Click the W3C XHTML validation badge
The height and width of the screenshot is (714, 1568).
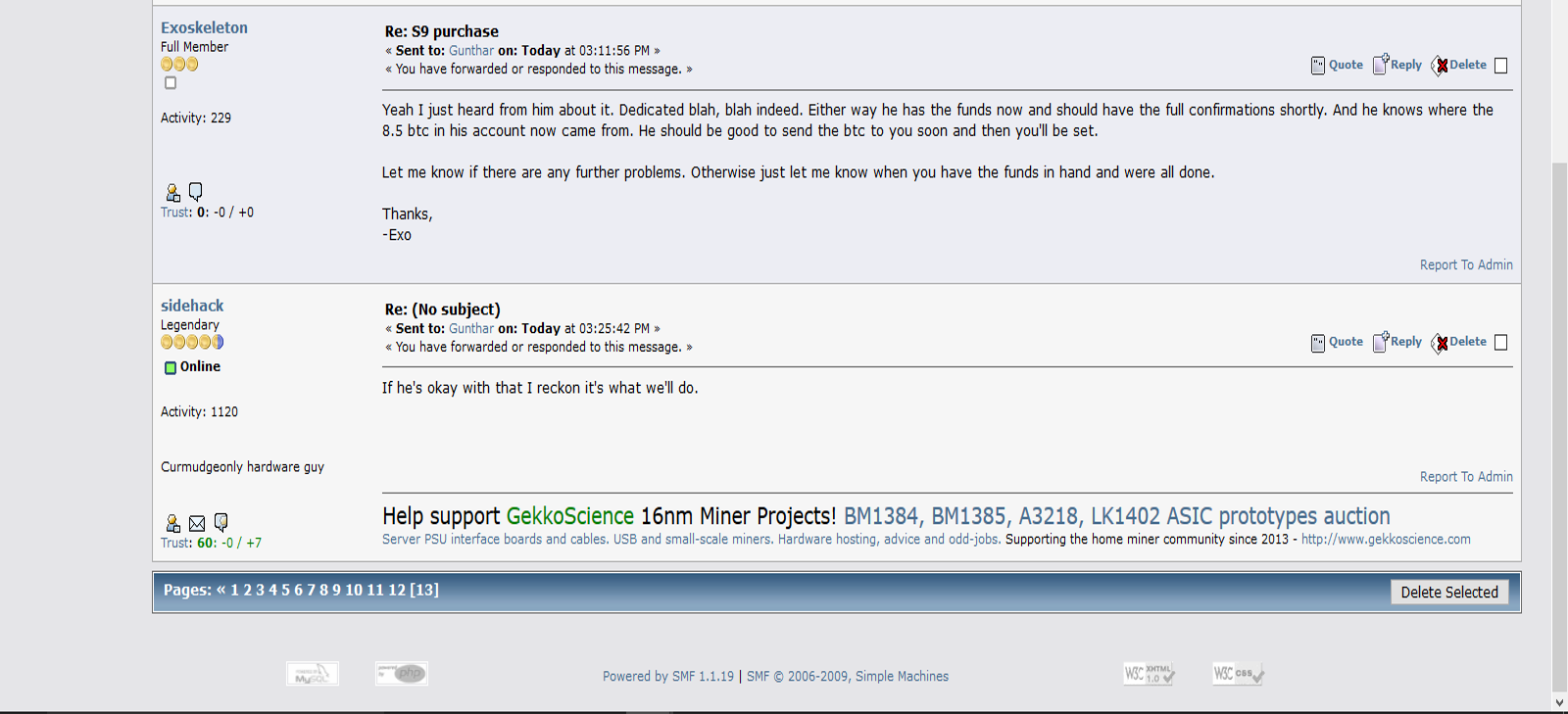coord(1150,674)
